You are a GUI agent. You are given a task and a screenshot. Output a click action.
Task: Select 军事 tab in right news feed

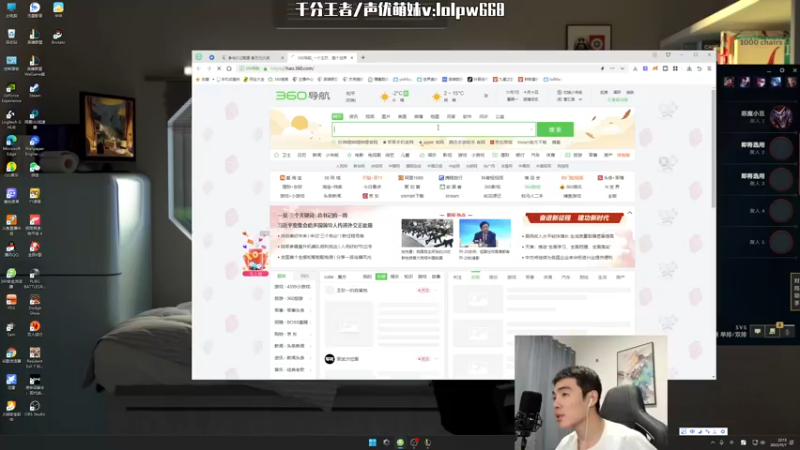(530, 277)
